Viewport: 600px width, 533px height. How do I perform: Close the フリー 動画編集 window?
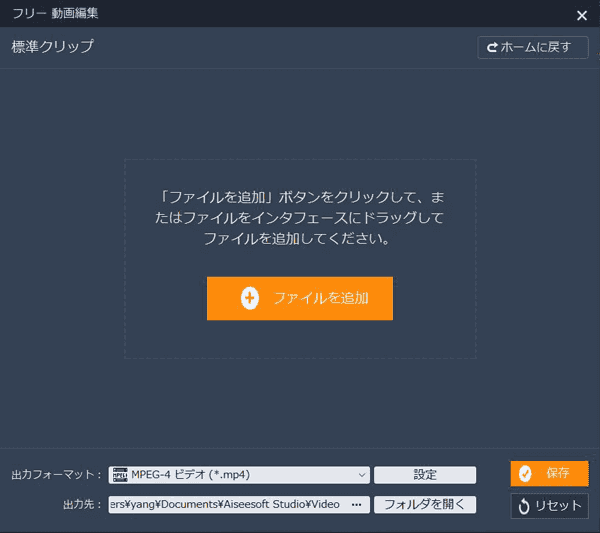coord(582,15)
